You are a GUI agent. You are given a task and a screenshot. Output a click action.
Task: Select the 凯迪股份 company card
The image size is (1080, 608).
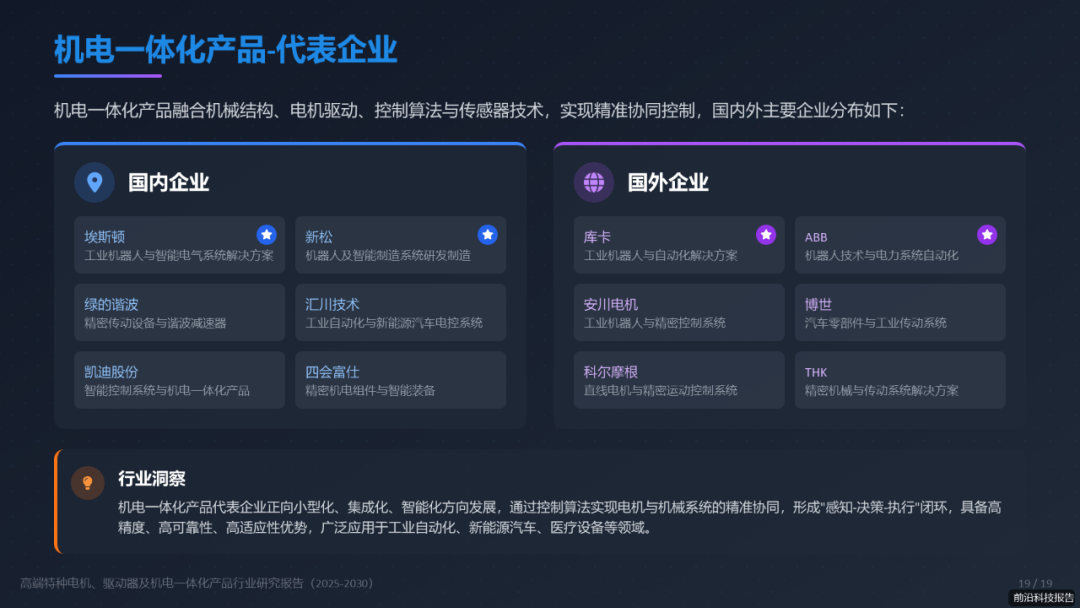click(179, 380)
